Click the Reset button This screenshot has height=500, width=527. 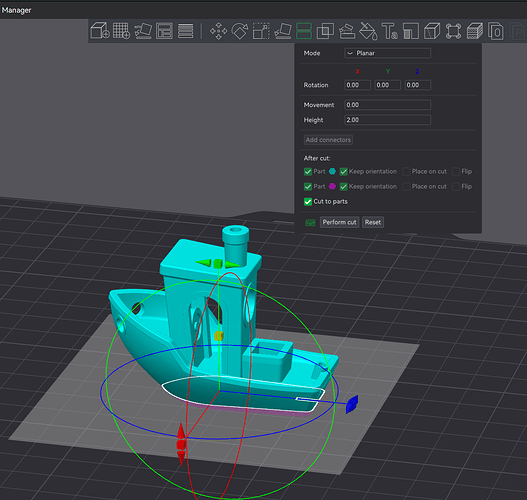click(x=373, y=222)
